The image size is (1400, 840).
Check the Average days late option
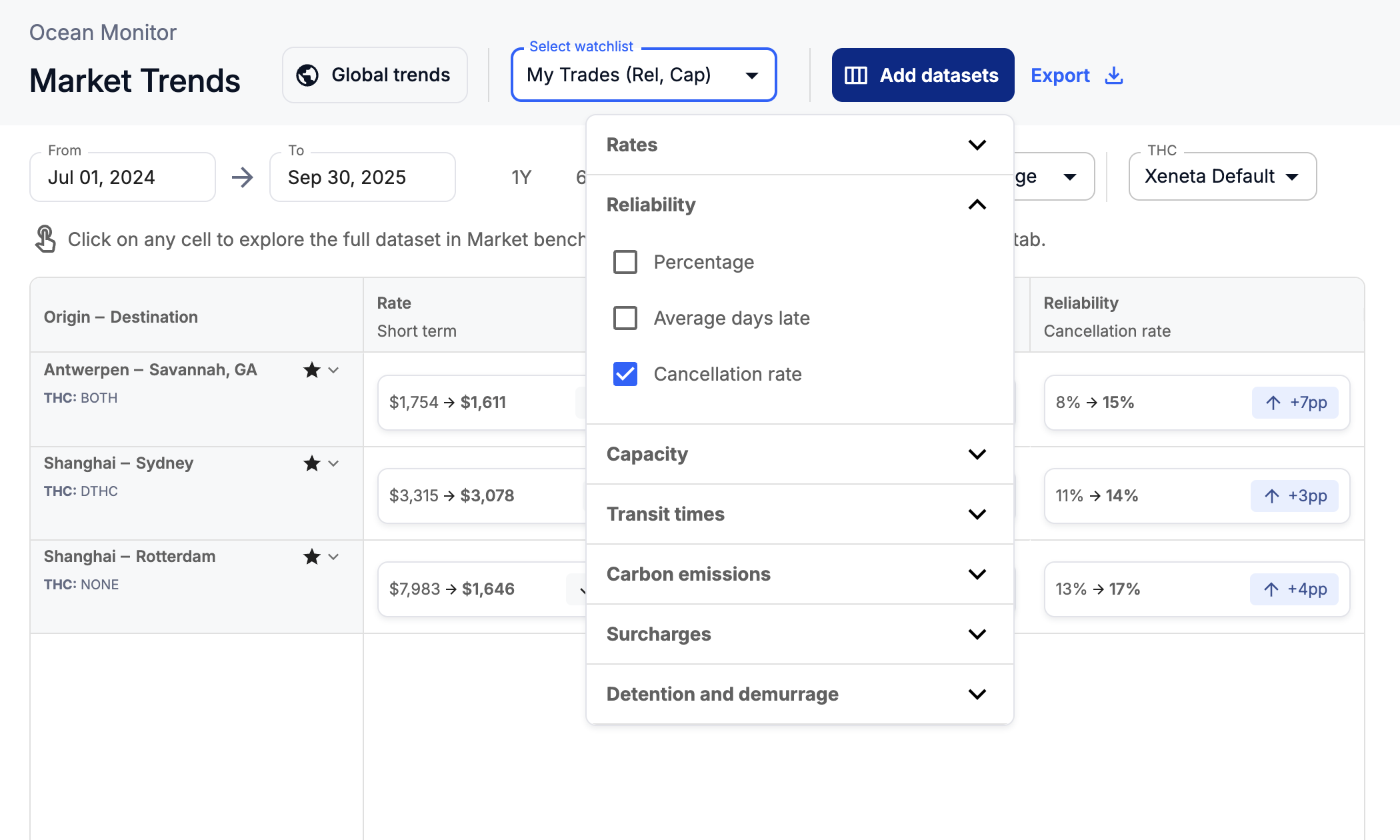625,318
